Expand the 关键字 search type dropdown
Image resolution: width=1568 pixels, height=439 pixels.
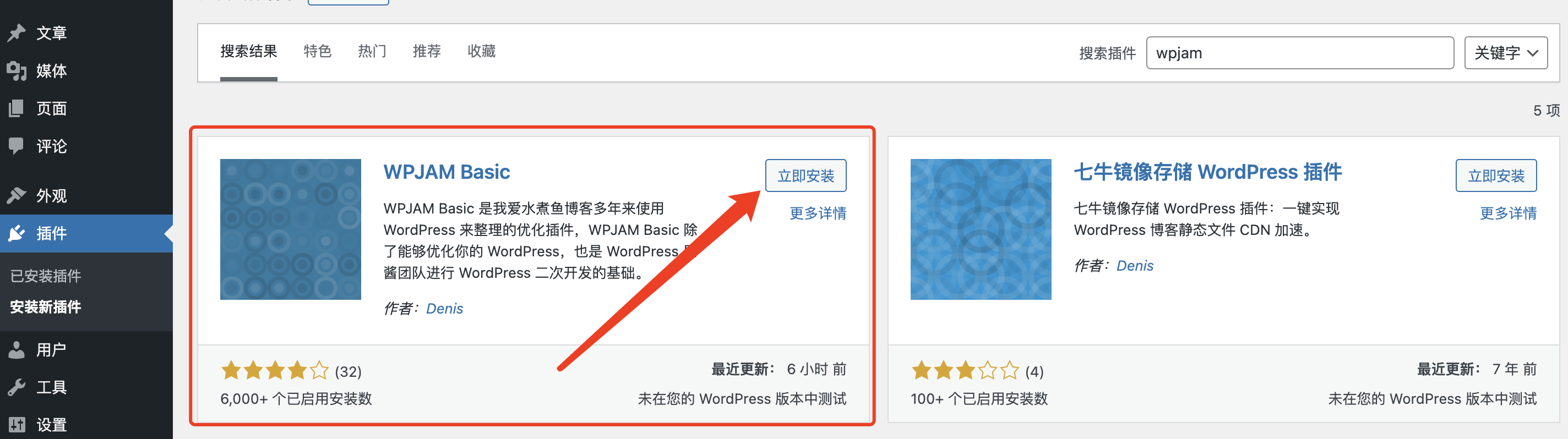click(x=1505, y=53)
